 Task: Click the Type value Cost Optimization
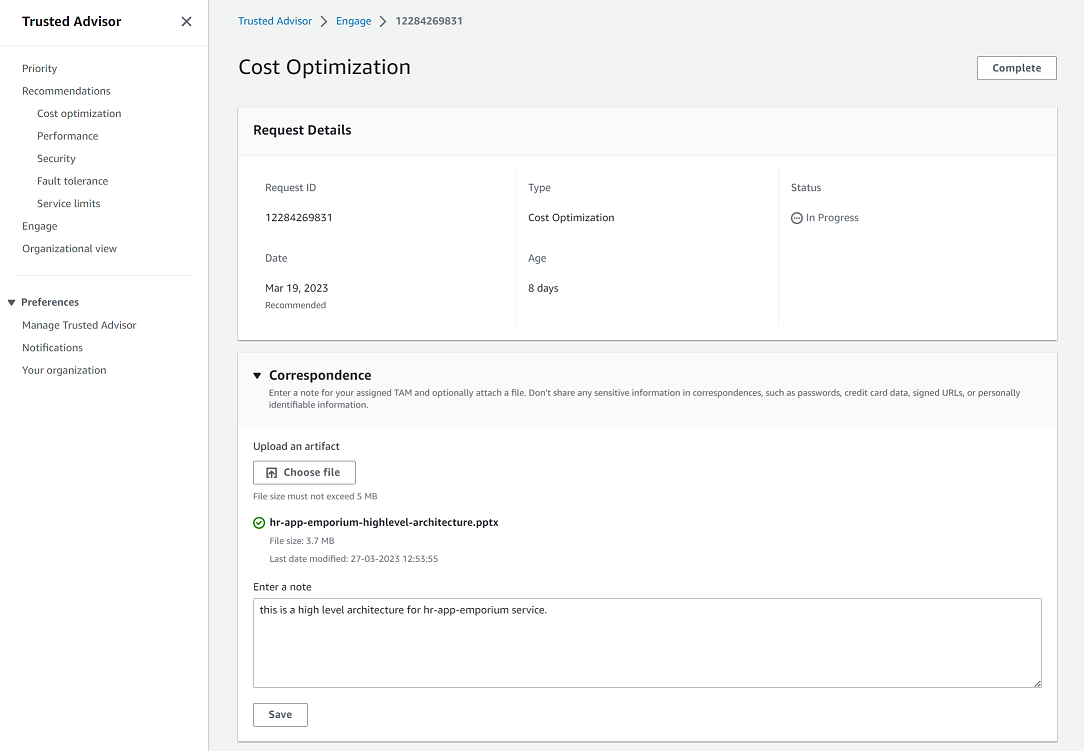tap(571, 217)
